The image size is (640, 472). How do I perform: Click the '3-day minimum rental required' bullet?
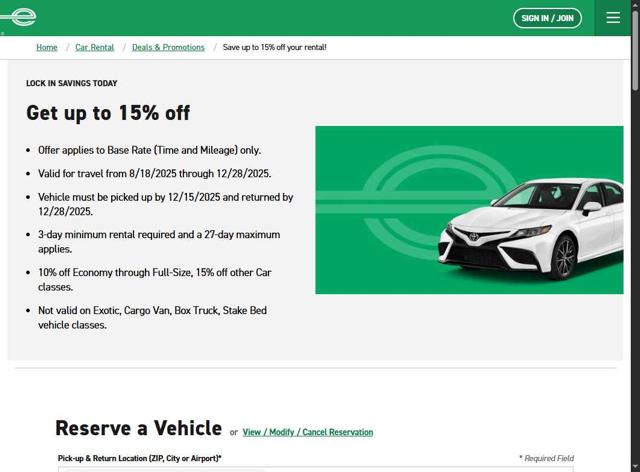[159, 242]
